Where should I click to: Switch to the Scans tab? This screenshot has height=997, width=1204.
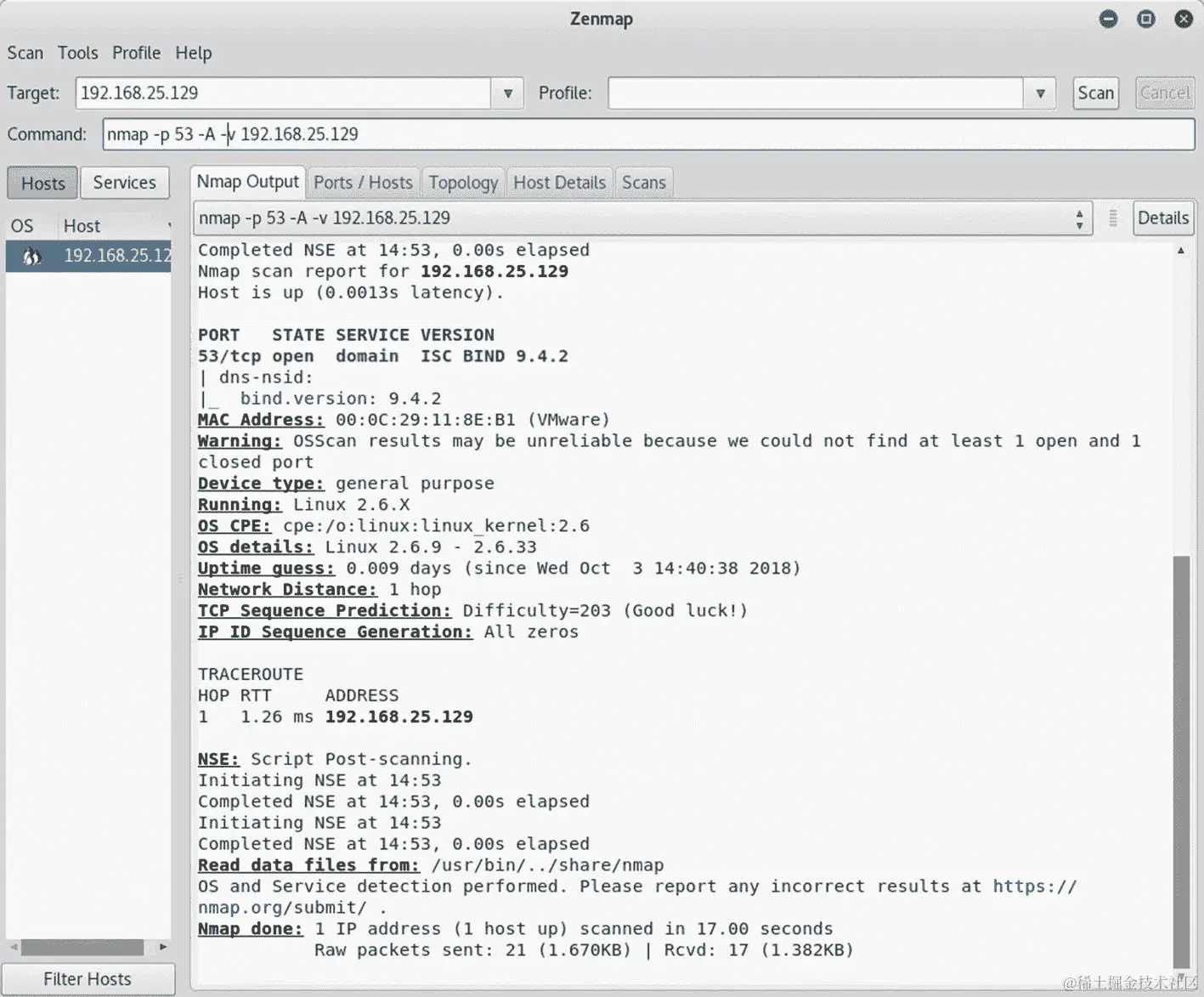[x=643, y=183]
